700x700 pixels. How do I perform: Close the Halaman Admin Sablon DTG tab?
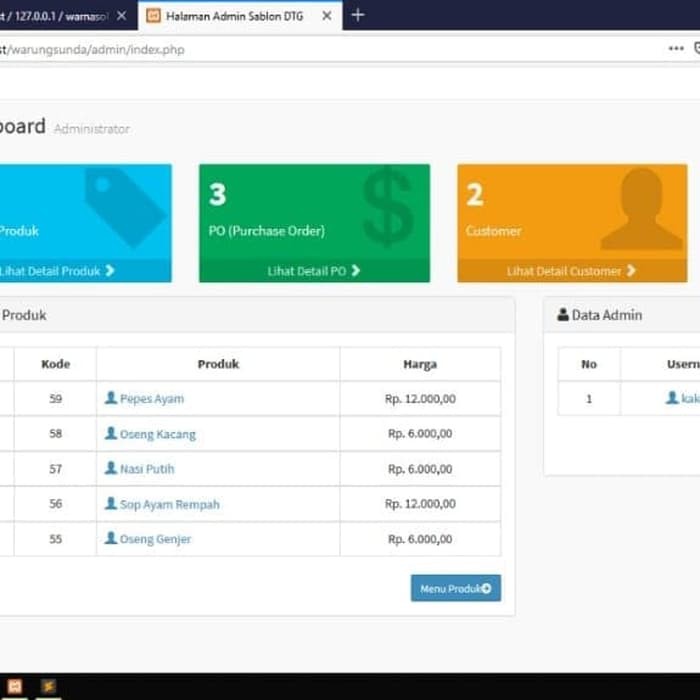[x=326, y=16]
